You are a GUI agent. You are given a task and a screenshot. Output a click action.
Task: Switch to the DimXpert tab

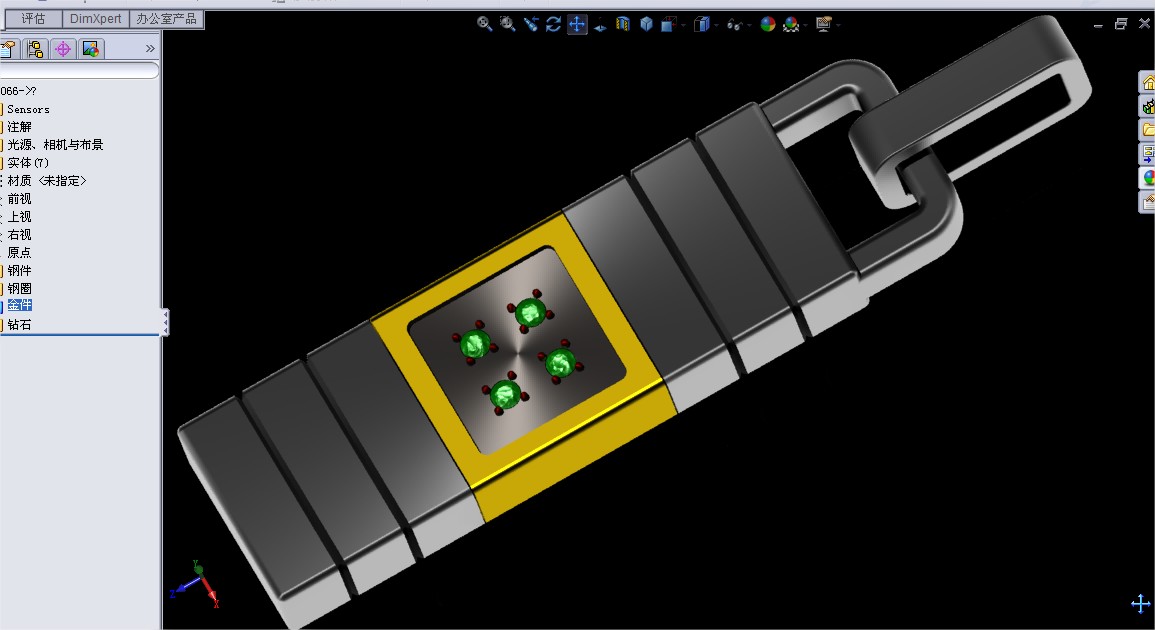96,18
